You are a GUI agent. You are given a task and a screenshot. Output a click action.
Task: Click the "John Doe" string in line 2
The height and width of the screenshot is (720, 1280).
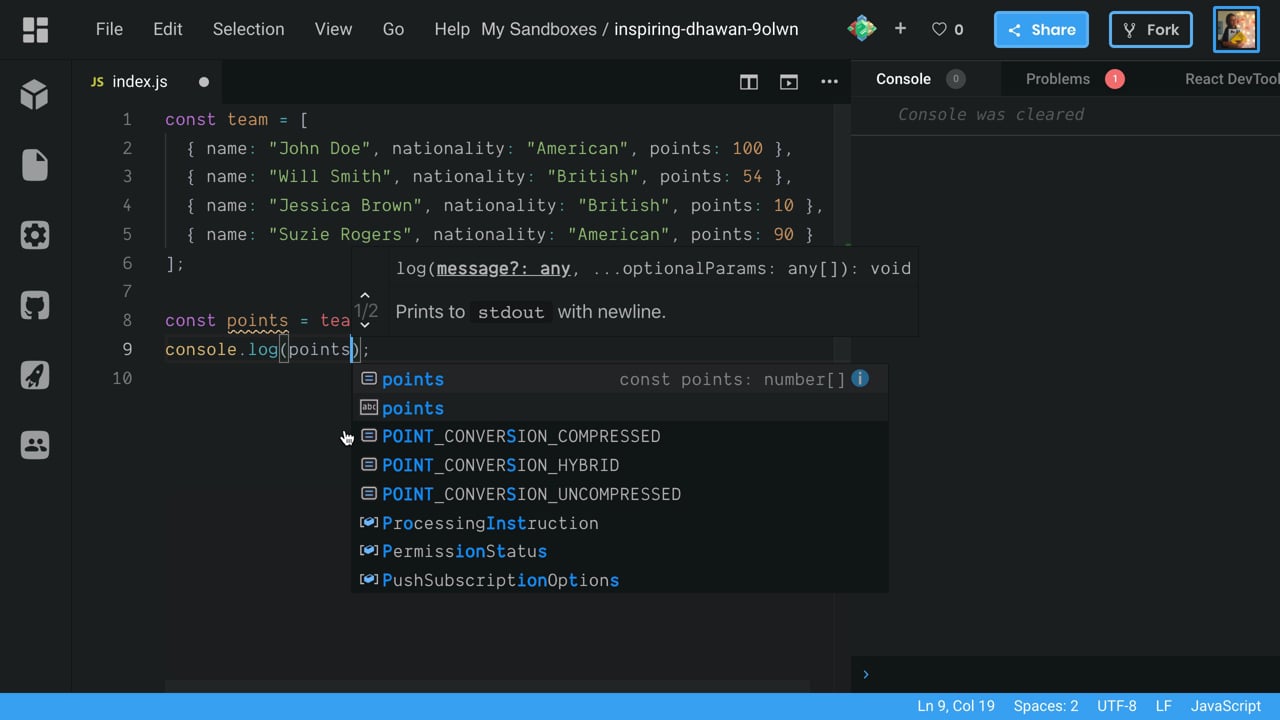[x=320, y=148]
